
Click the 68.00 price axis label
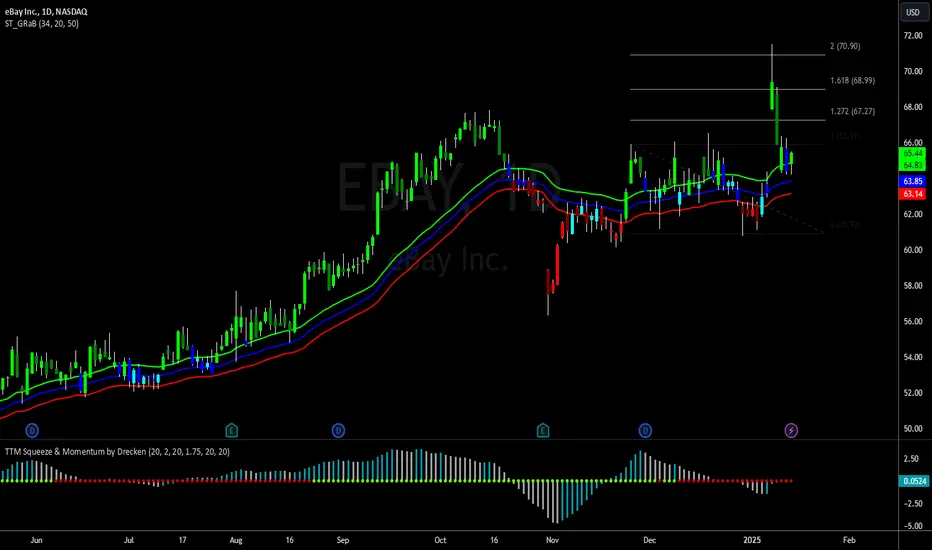913,107
